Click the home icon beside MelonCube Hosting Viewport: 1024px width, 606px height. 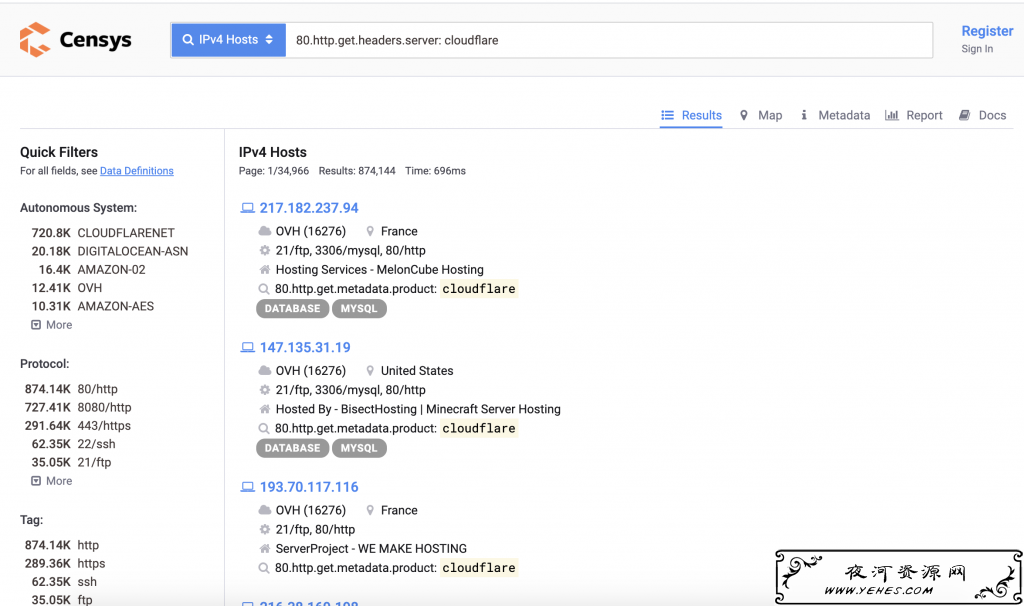coord(264,270)
